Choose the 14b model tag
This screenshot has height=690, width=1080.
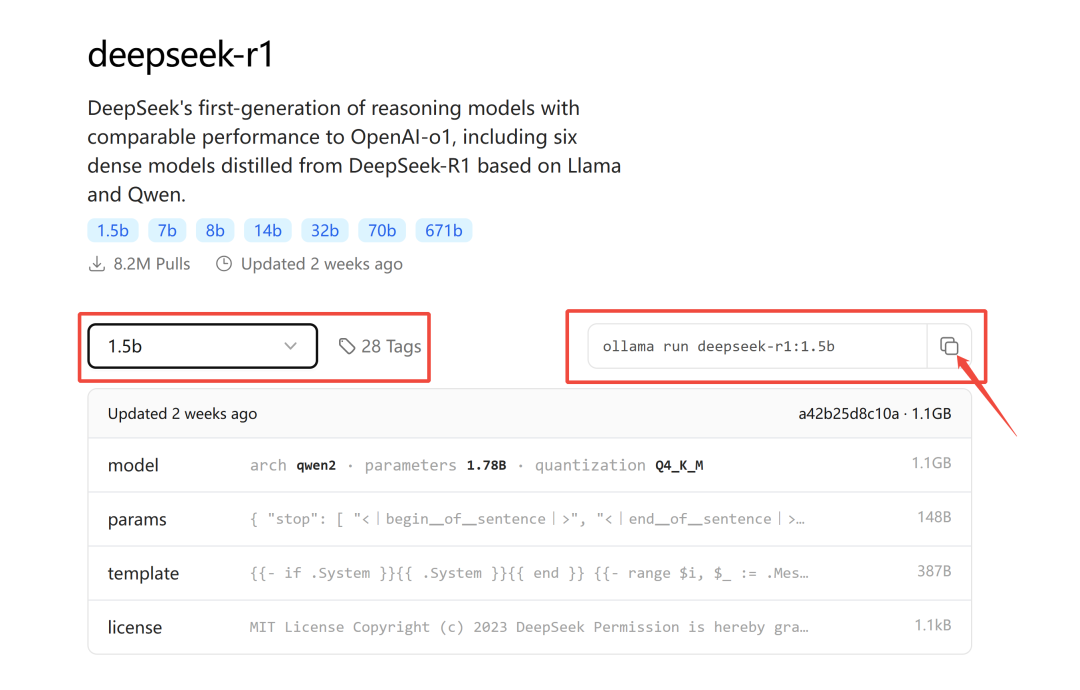pos(268,231)
